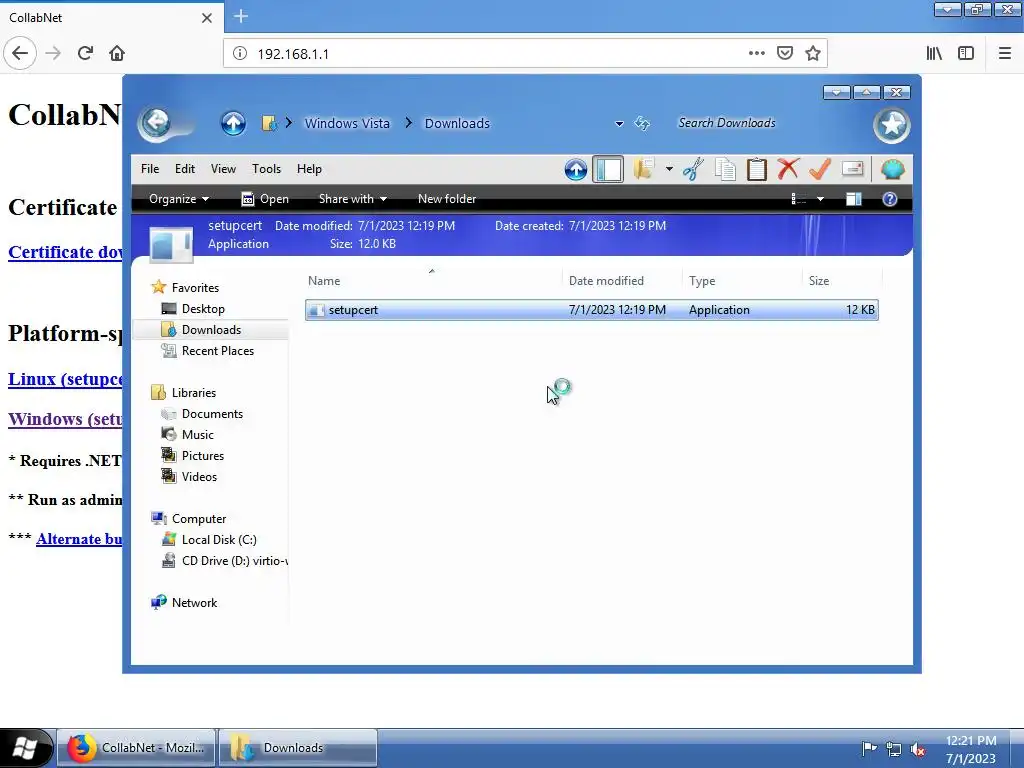Toggle the navigation pane toolbar button
Viewport: 1024px width, 768px height.
point(608,170)
